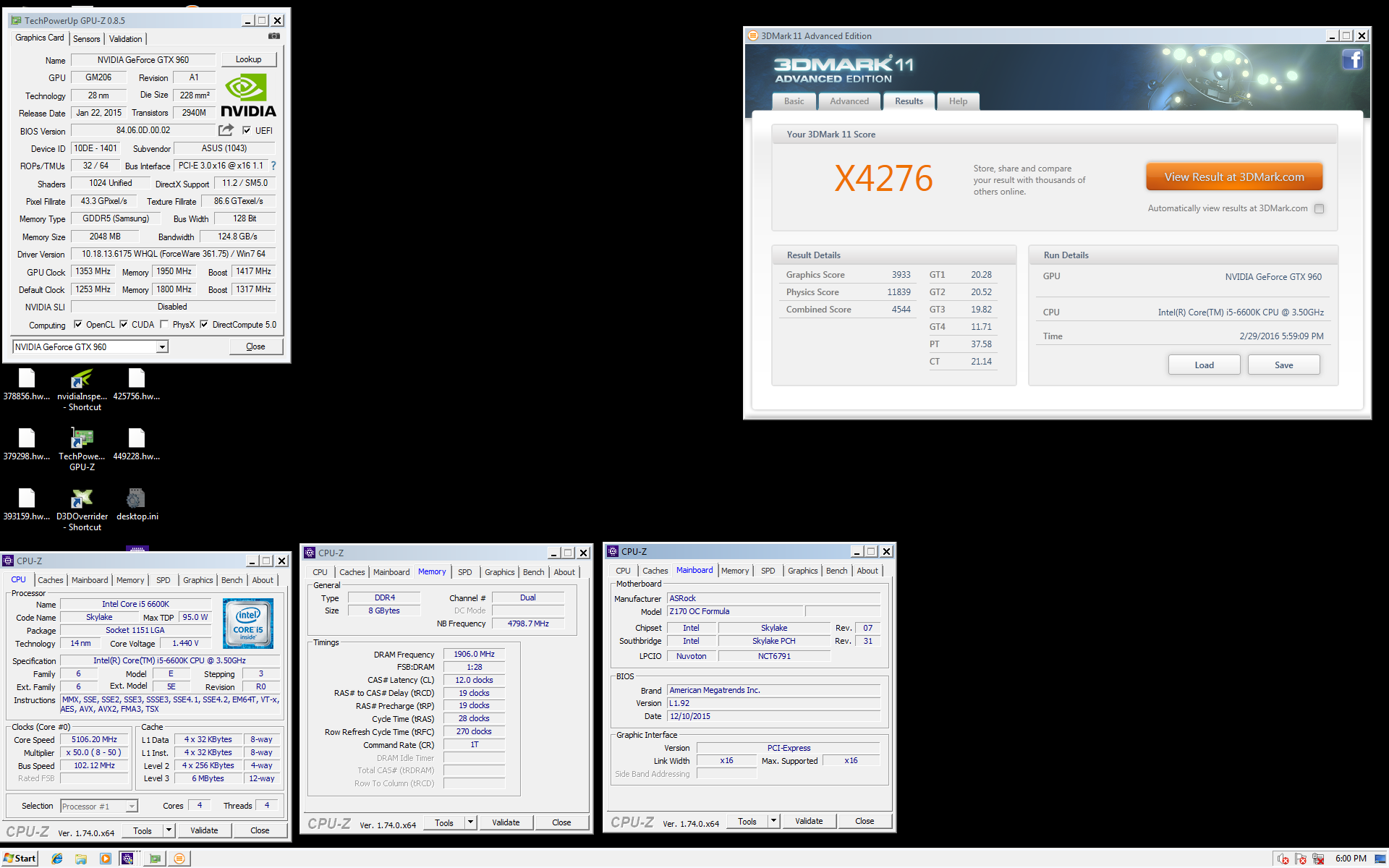Open Tools dropdown arrow in CPU window
This screenshot has height=868, width=1389.
(169, 830)
